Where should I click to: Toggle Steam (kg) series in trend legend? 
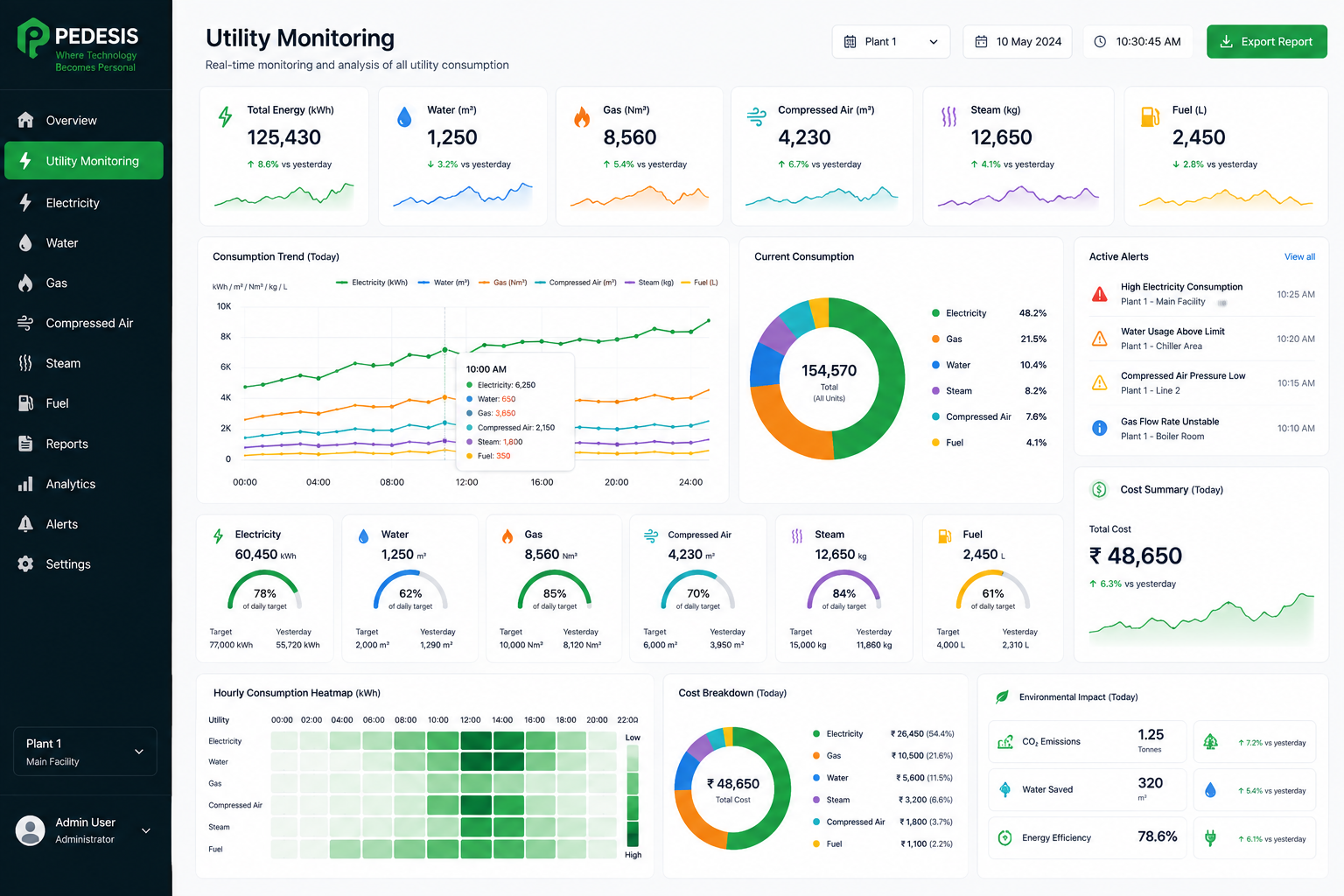click(x=649, y=283)
